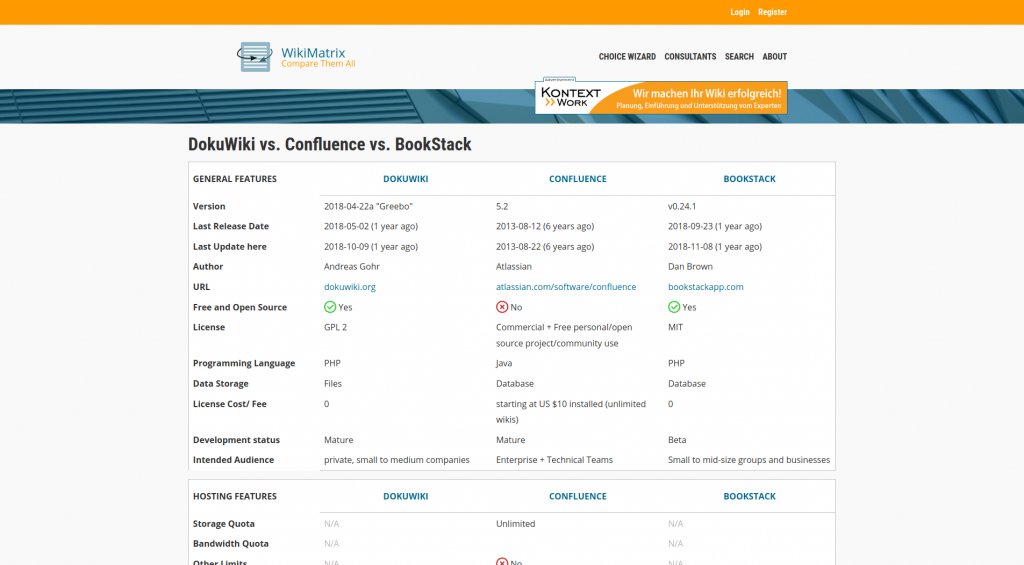Click the Last Release Date row label
Image resolution: width=1024 pixels, height=565 pixels.
pos(231,226)
